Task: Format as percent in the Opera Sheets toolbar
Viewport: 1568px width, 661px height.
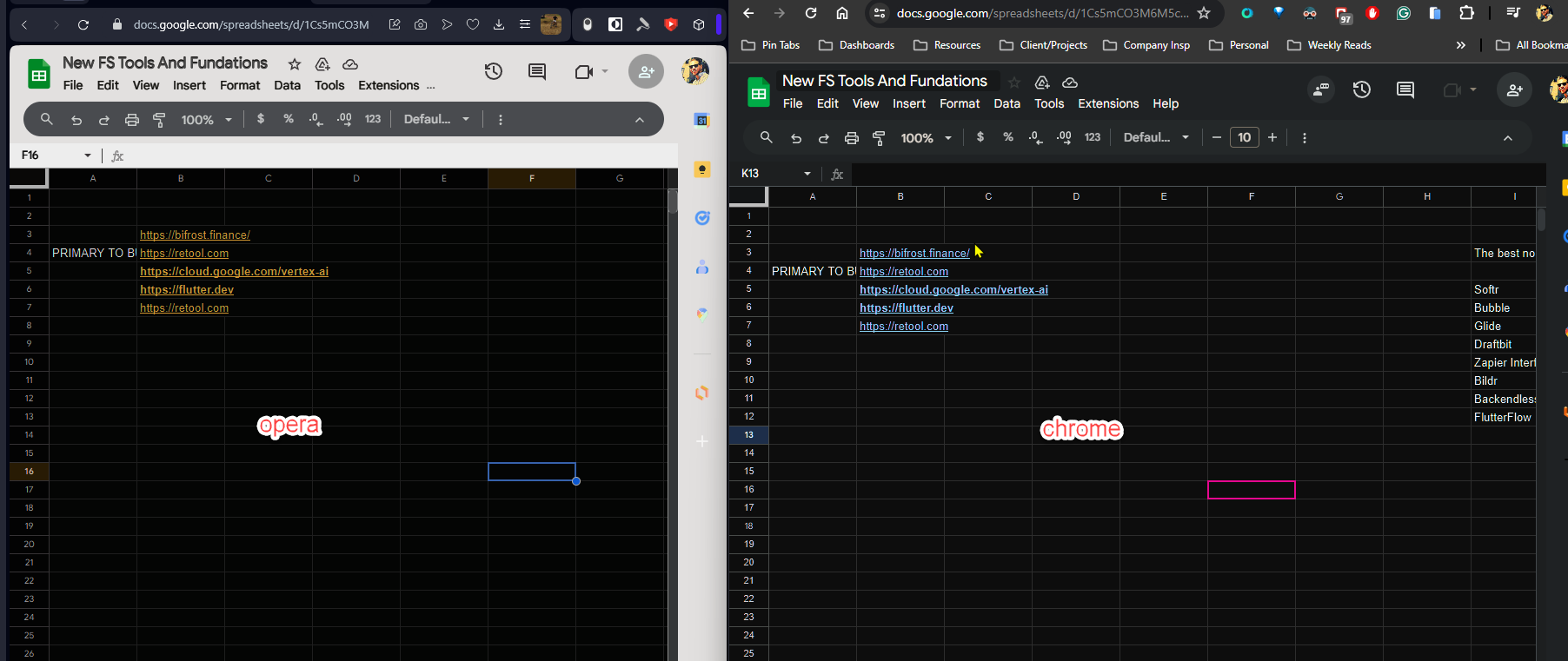Action: coord(289,119)
